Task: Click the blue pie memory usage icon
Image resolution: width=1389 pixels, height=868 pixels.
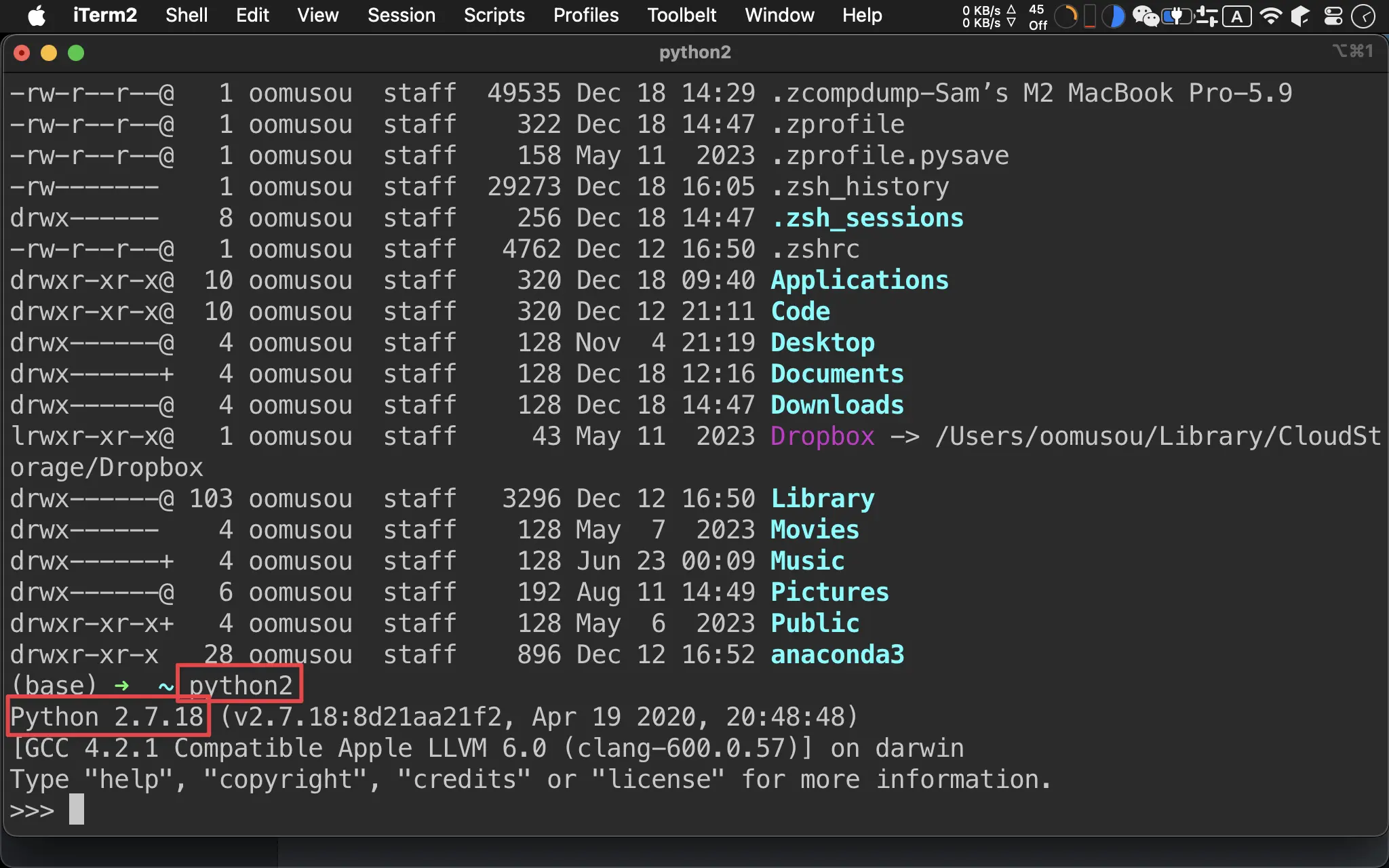Action: tap(1113, 16)
